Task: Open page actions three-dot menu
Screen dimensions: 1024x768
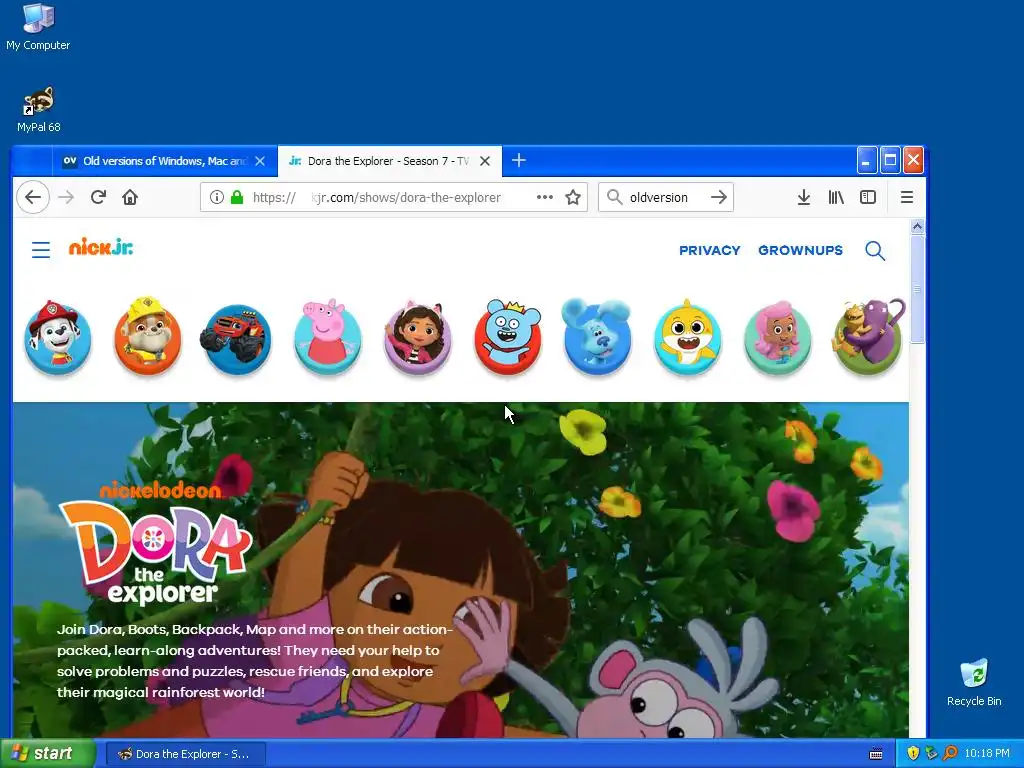Action: [x=545, y=197]
